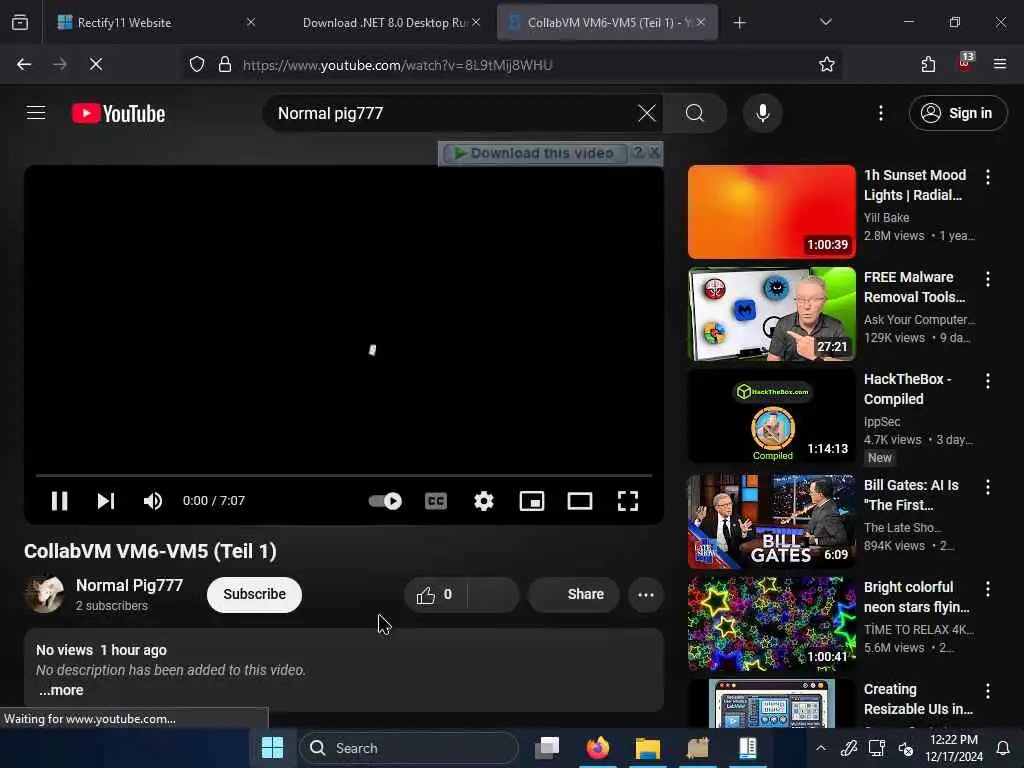Skip to next video in player
The height and width of the screenshot is (768, 1024).
pos(106,501)
